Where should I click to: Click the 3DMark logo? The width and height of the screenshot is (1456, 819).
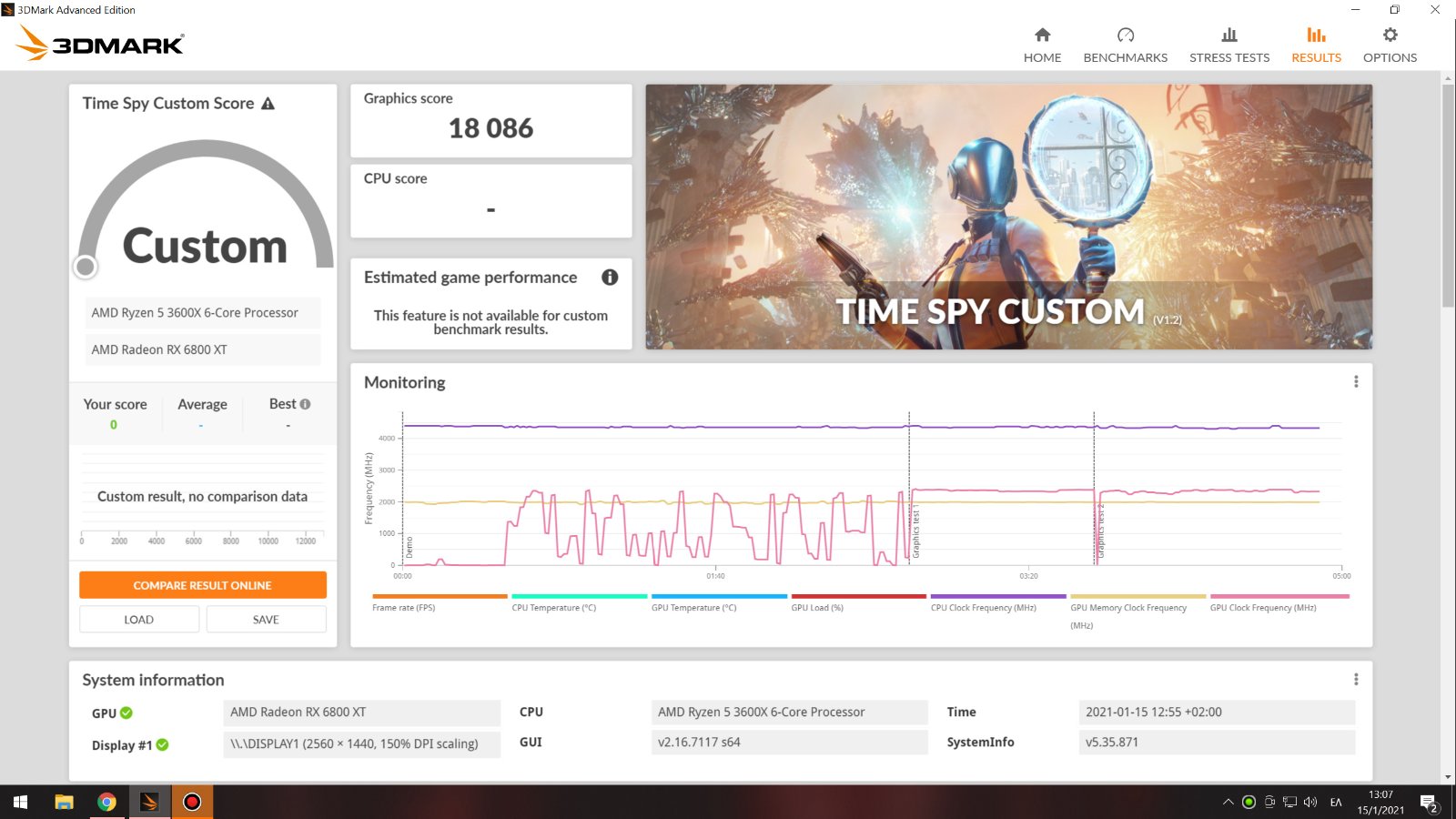[x=100, y=43]
